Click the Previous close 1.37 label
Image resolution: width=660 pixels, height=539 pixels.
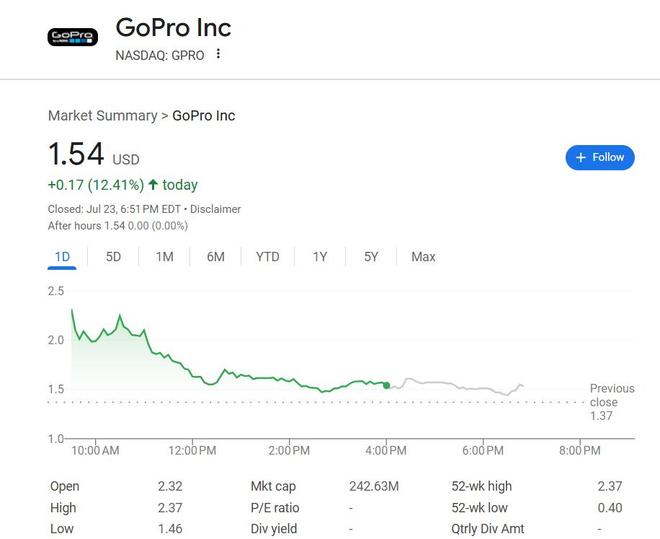click(612, 402)
